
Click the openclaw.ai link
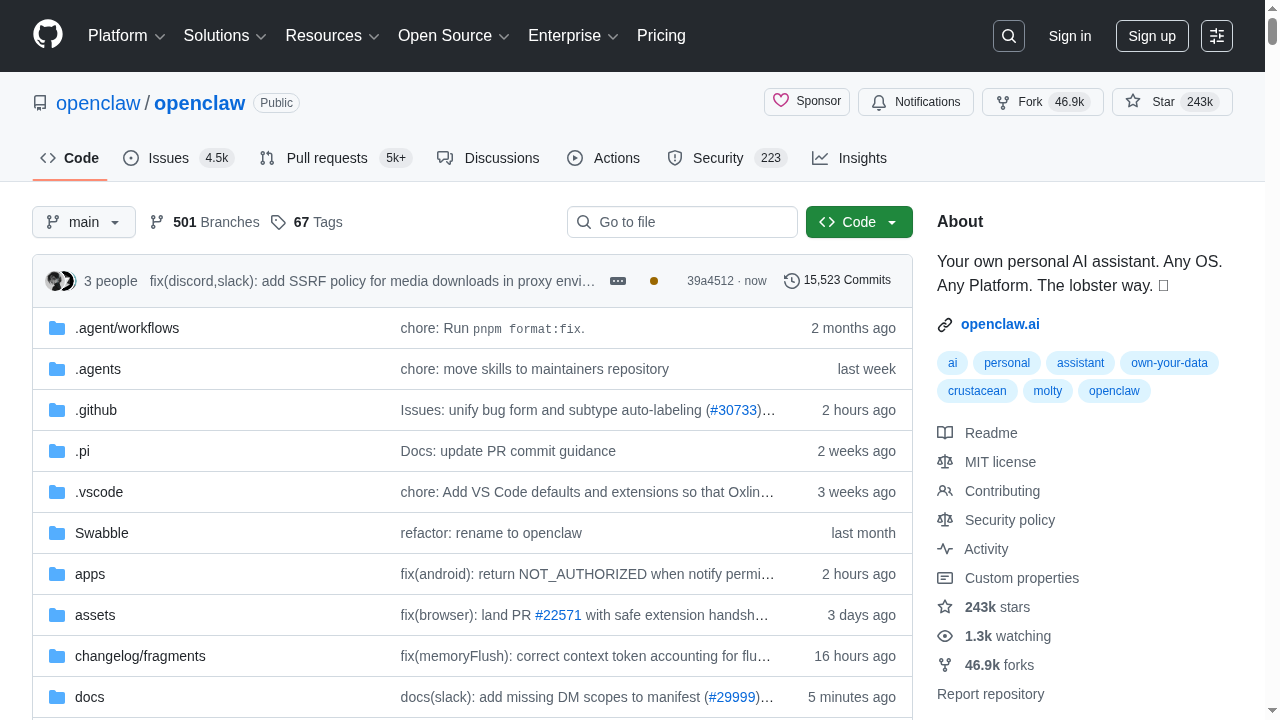coord(1000,324)
